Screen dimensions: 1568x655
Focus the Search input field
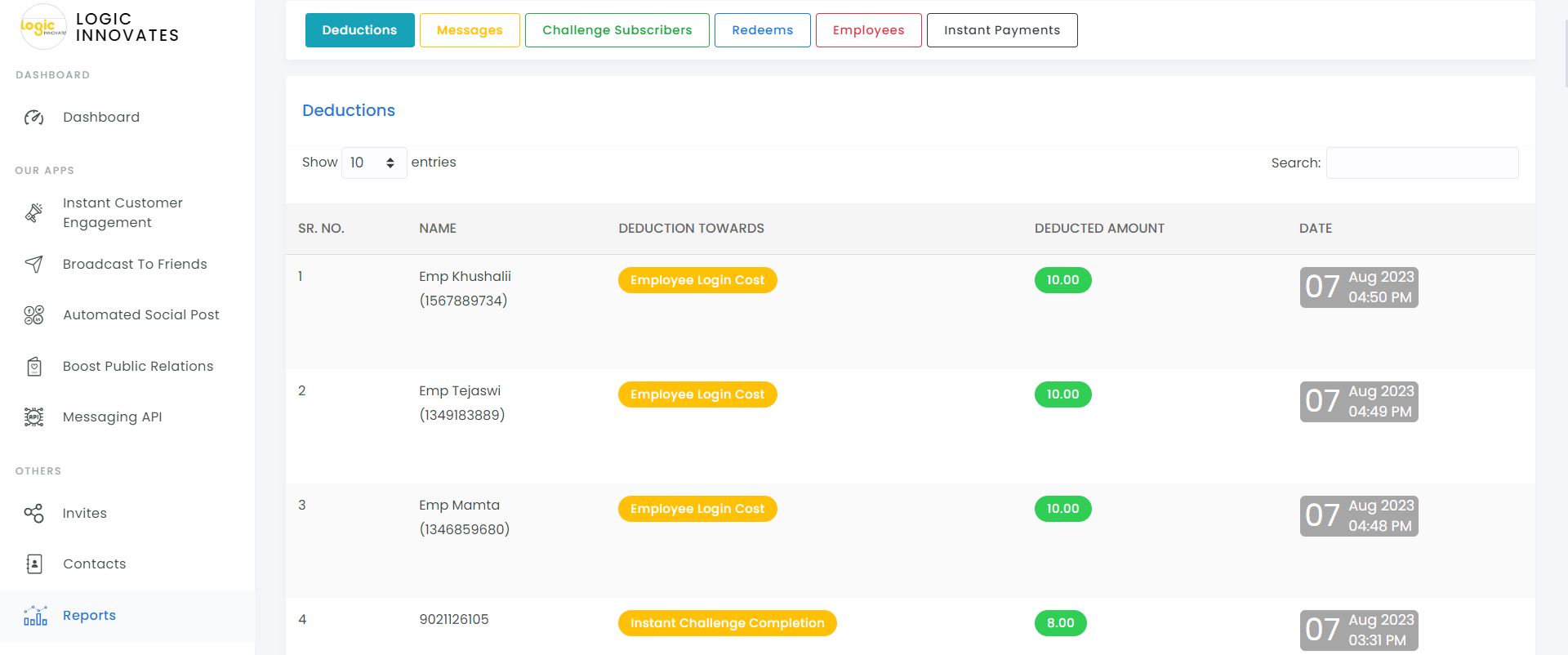[x=1422, y=163]
